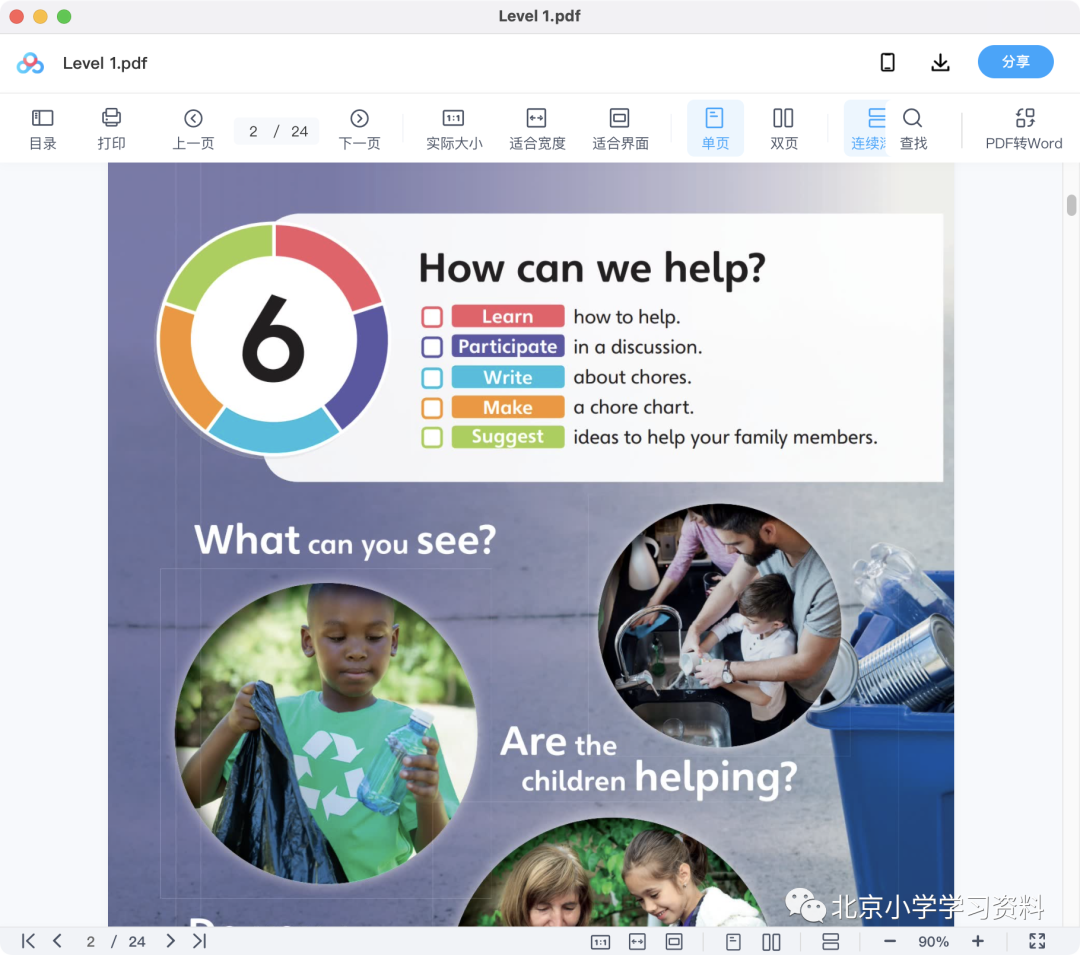The width and height of the screenshot is (1080, 955).
Task: Print the document with 打印
Action: [x=111, y=129]
